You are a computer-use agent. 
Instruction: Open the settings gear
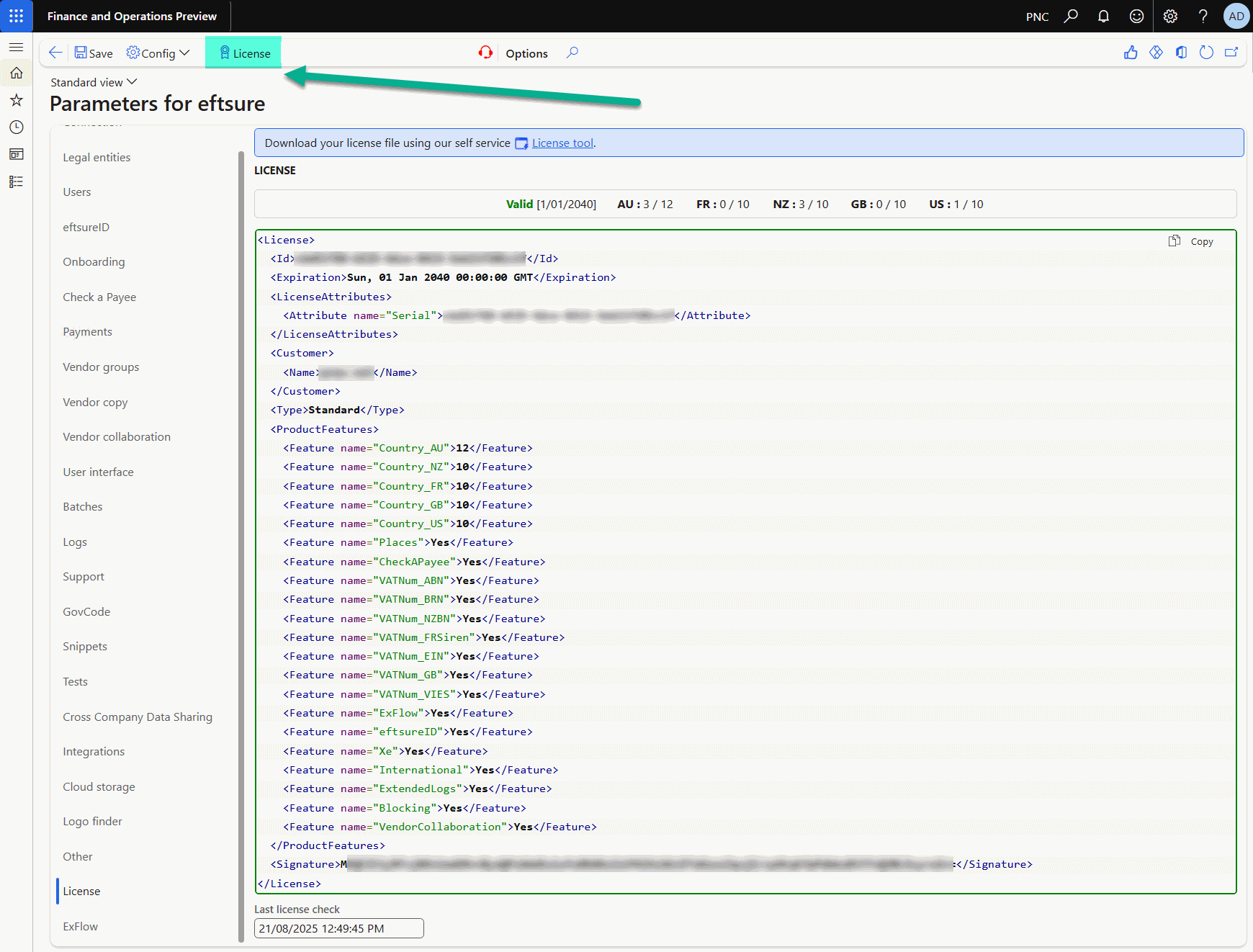point(1170,16)
